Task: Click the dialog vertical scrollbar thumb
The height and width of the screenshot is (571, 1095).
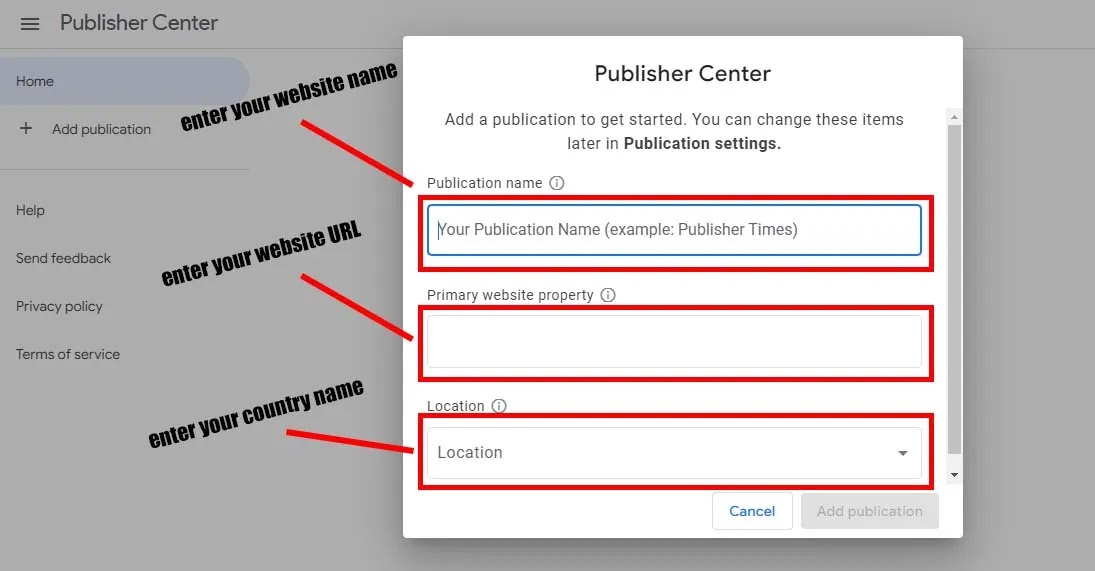Action: coord(954,290)
